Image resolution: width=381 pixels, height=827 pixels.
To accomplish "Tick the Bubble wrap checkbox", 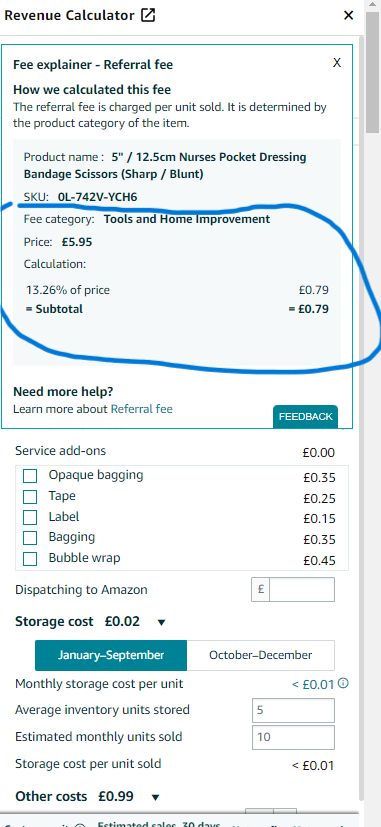I will (30, 559).
